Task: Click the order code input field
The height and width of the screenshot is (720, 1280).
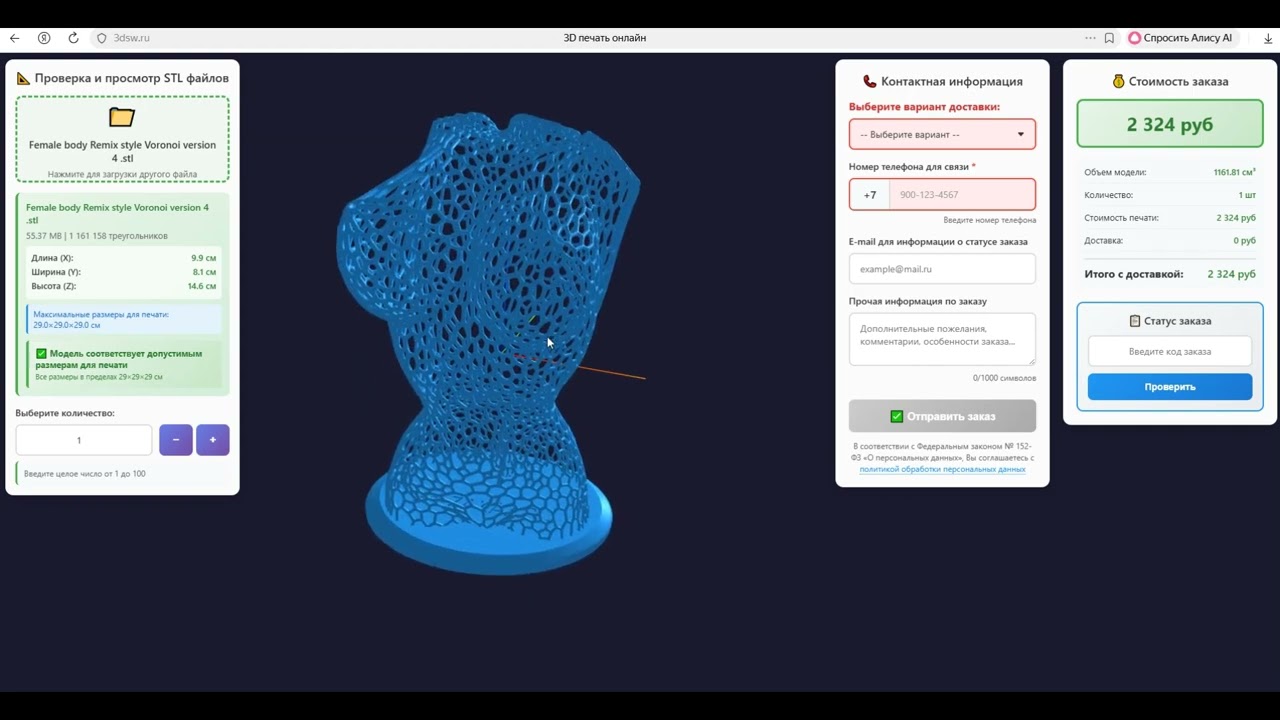Action: click(x=1170, y=351)
